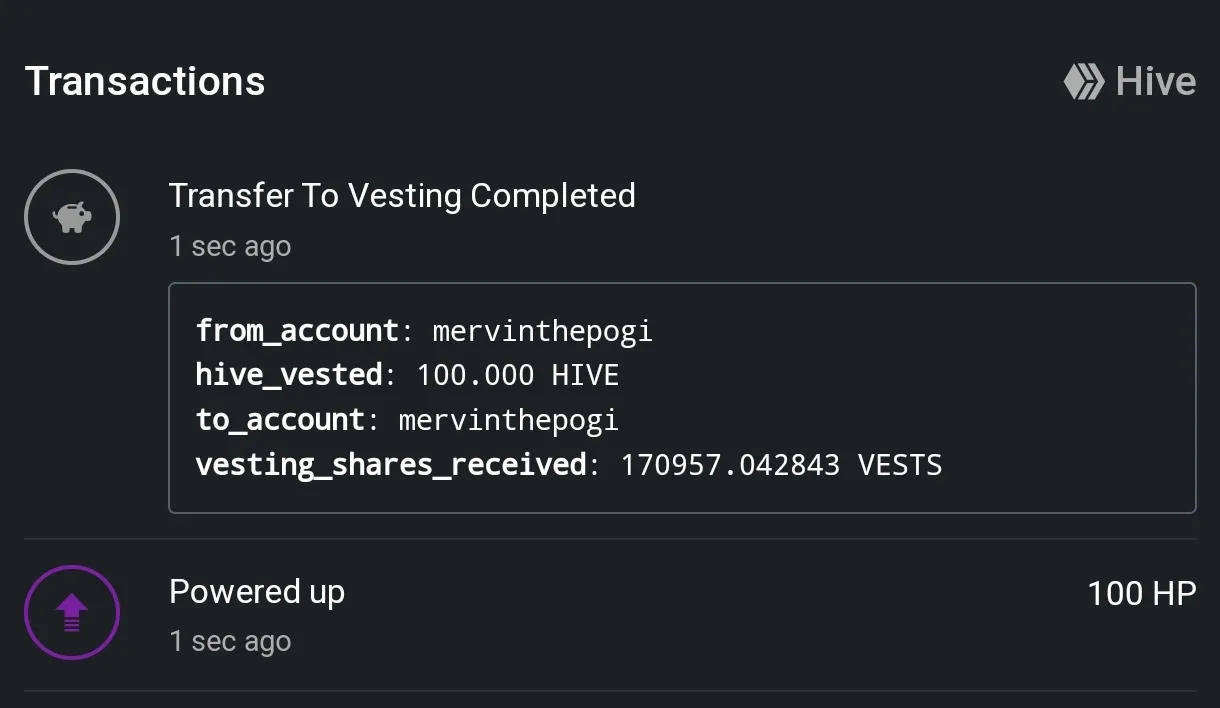This screenshot has width=1220, height=708.
Task: Click the transaction details box
Action: pyautogui.click(x=682, y=398)
